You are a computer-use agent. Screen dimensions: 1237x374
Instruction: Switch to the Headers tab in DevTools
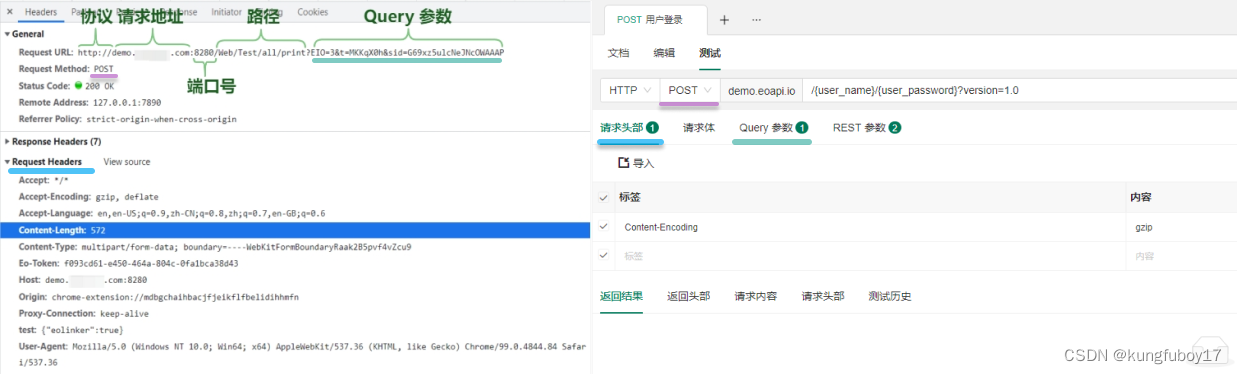pyautogui.click(x=41, y=12)
